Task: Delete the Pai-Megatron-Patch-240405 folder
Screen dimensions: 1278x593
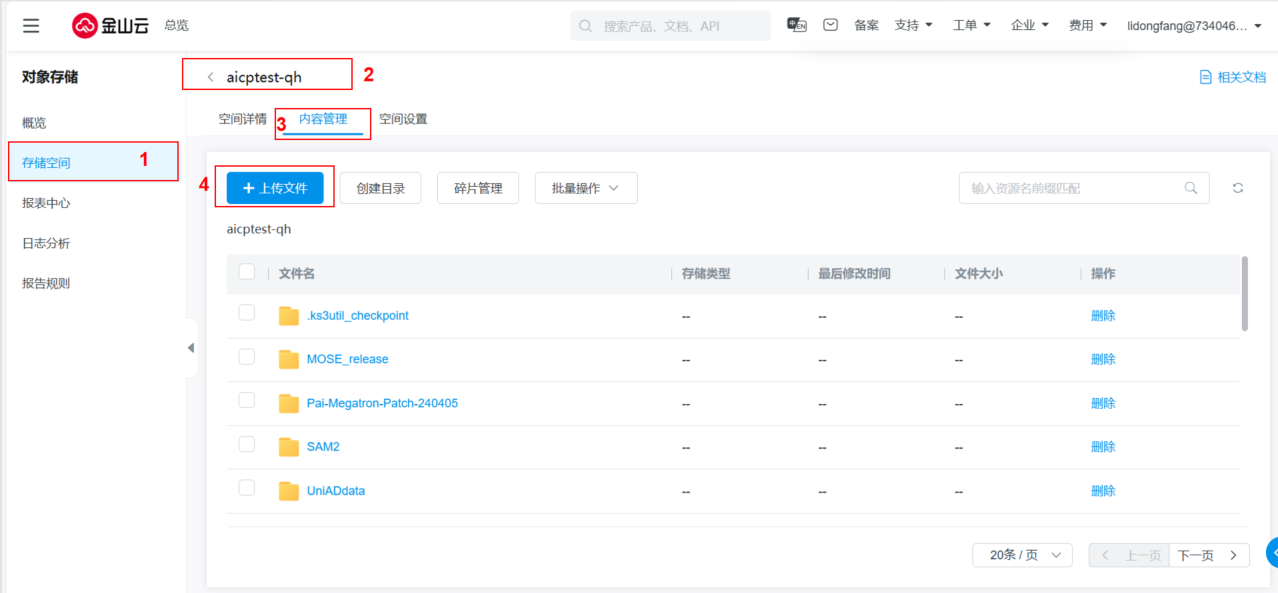Action: point(1103,403)
